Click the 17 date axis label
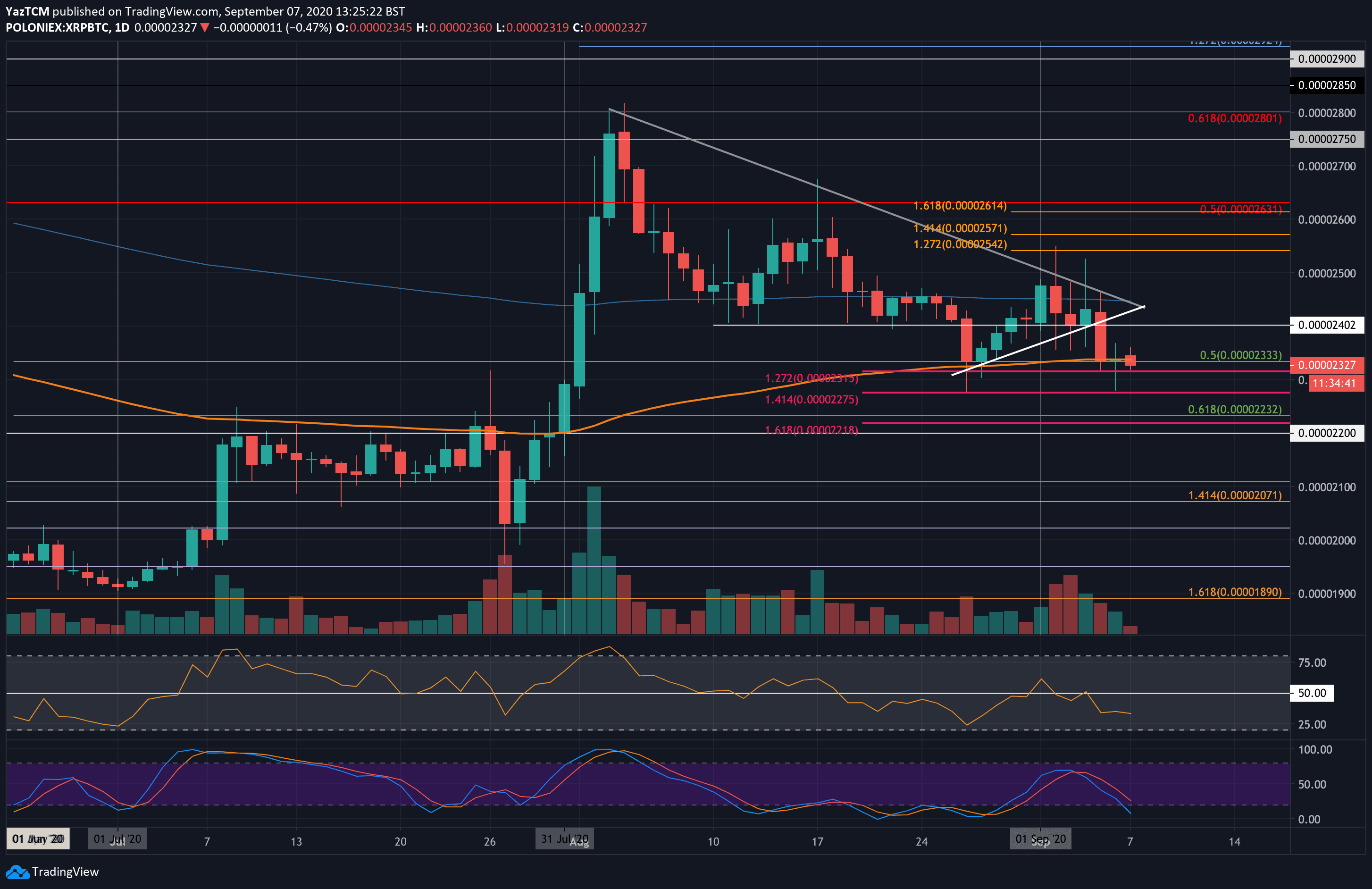1372x889 pixels. tap(818, 842)
